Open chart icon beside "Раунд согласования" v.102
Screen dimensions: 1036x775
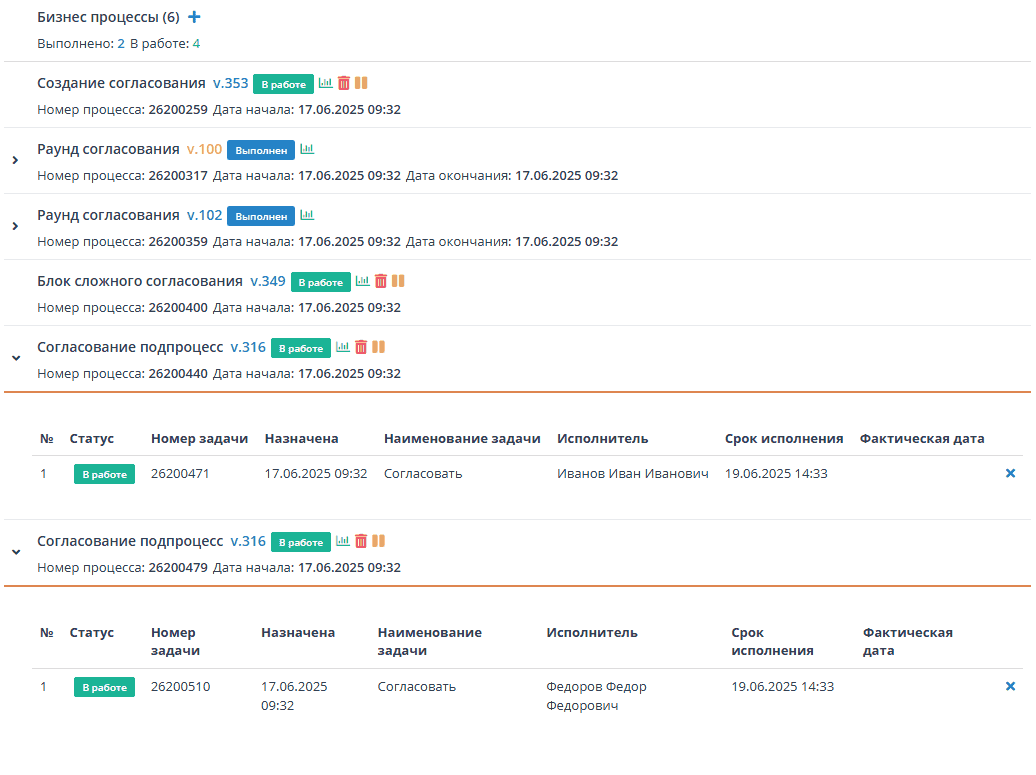point(309,214)
